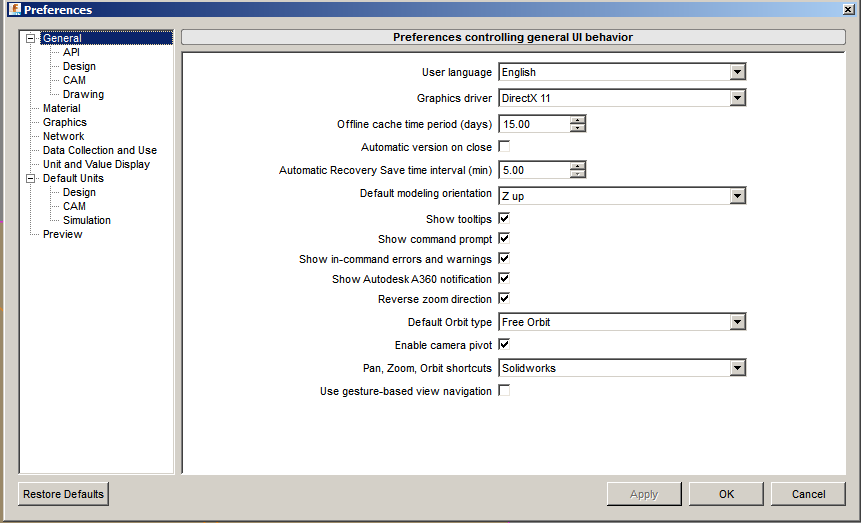Click the Apply button
Image resolution: width=861 pixels, height=523 pixels.
coord(644,494)
